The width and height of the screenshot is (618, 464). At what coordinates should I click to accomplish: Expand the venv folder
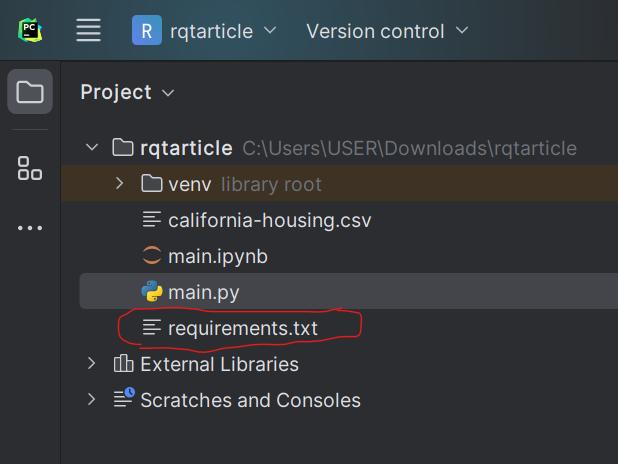120,184
